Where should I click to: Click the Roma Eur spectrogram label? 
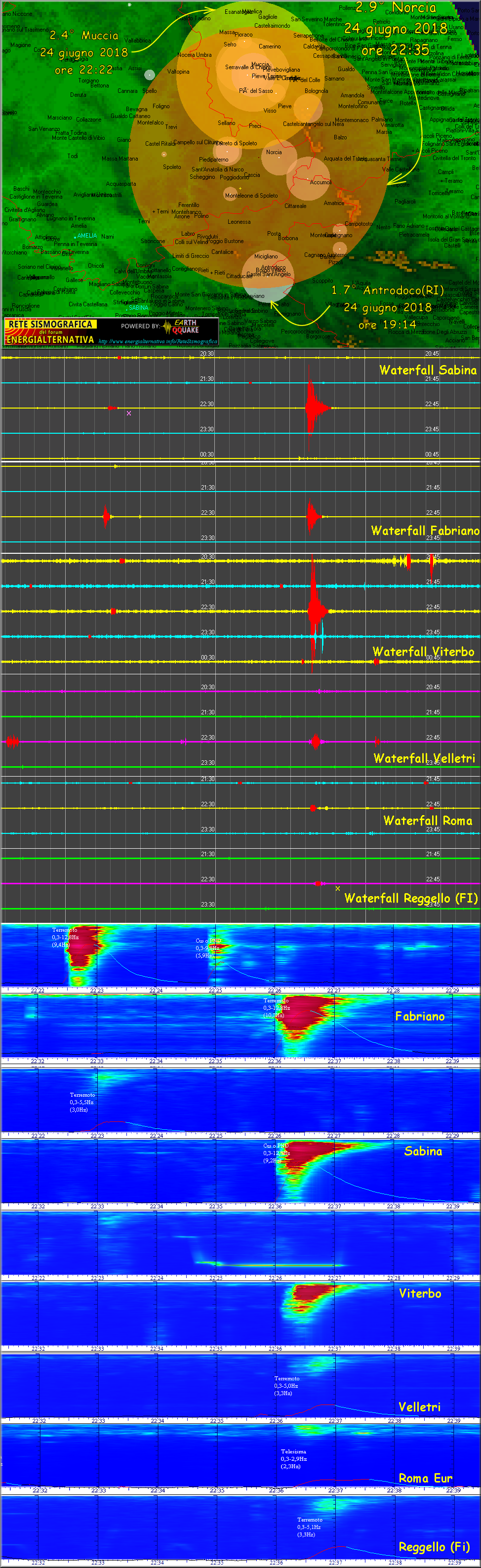tap(425, 1478)
